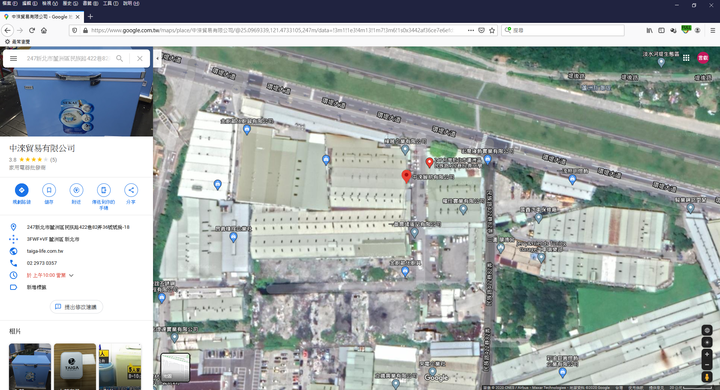Image resolution: width=720 pixels, height=390 pixels.
Task: Click the site identity shield icon
Action: tap(74, 30)
